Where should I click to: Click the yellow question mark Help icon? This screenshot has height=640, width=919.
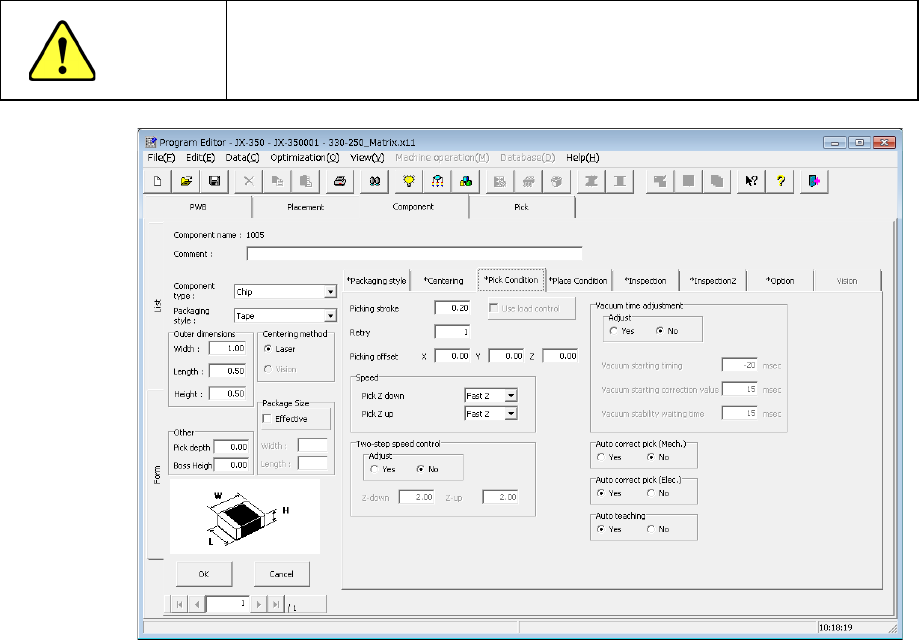pos(781,181)
